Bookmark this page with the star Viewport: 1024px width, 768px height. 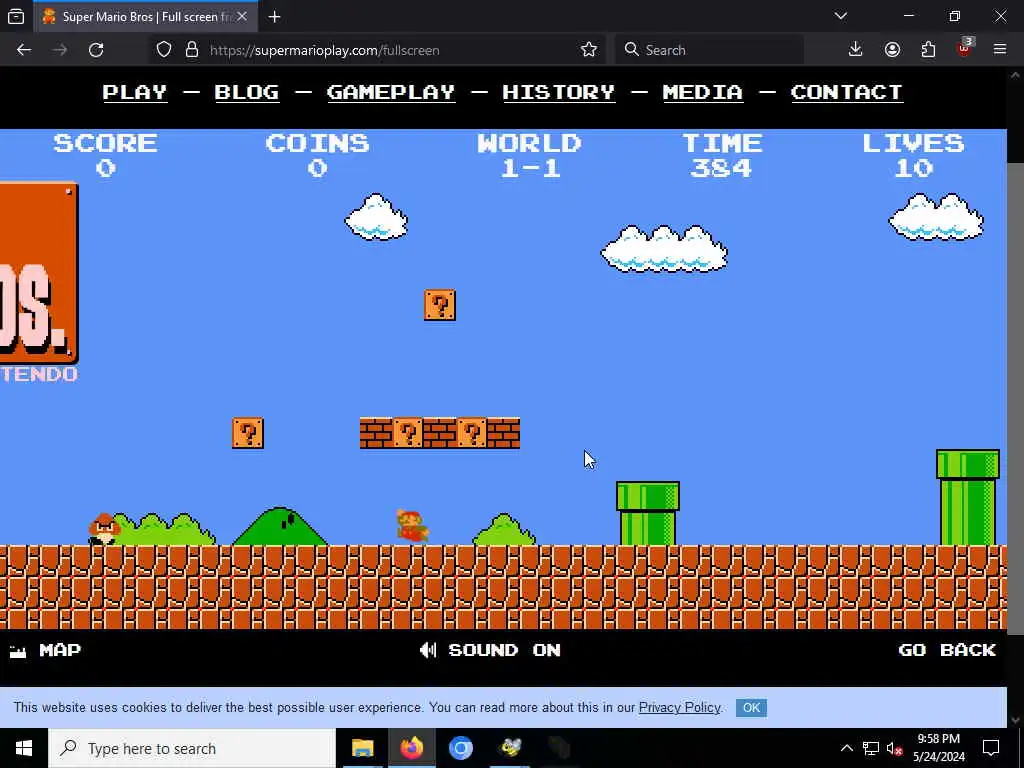588,50
